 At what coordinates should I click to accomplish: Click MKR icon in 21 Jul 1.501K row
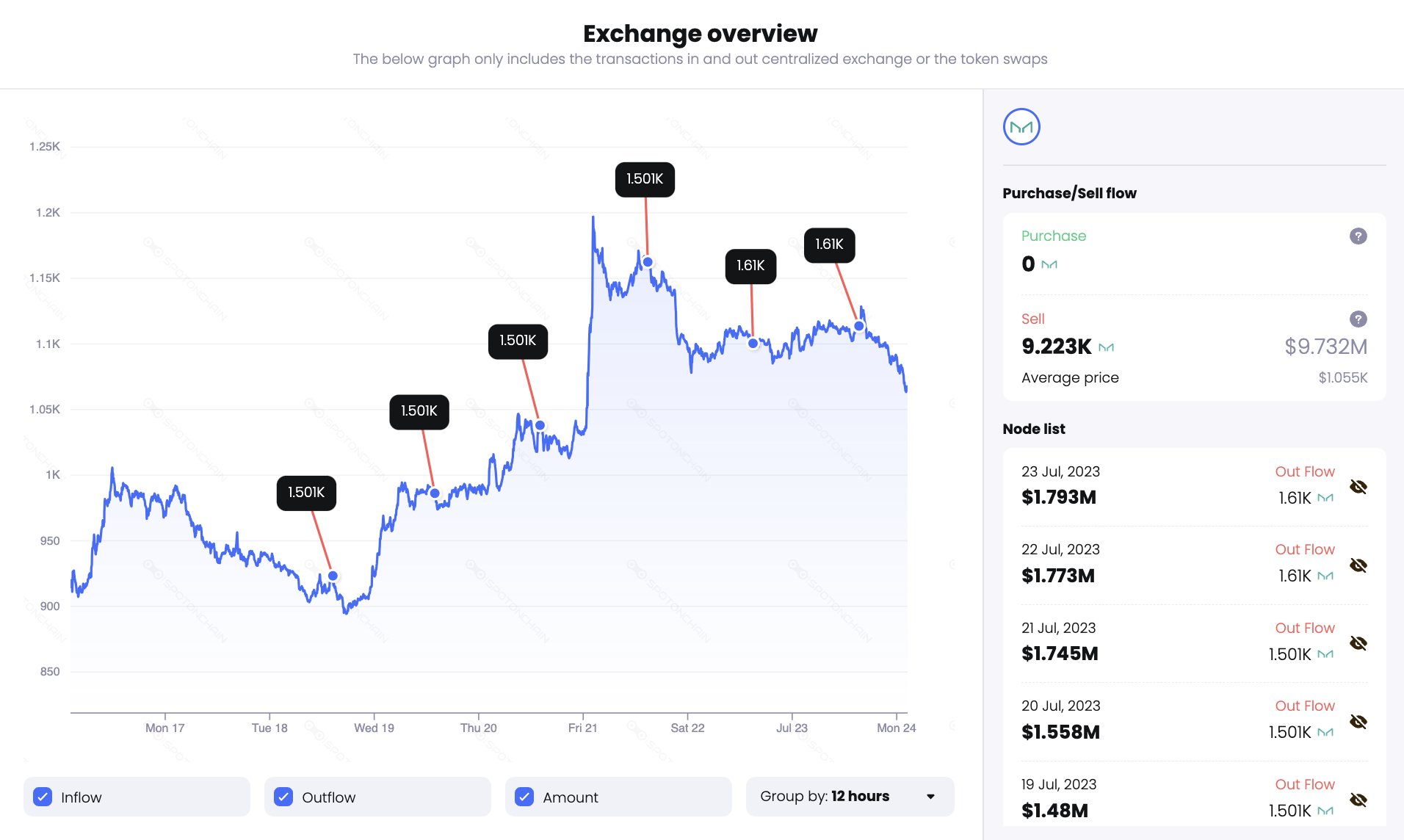[1325, 654]
